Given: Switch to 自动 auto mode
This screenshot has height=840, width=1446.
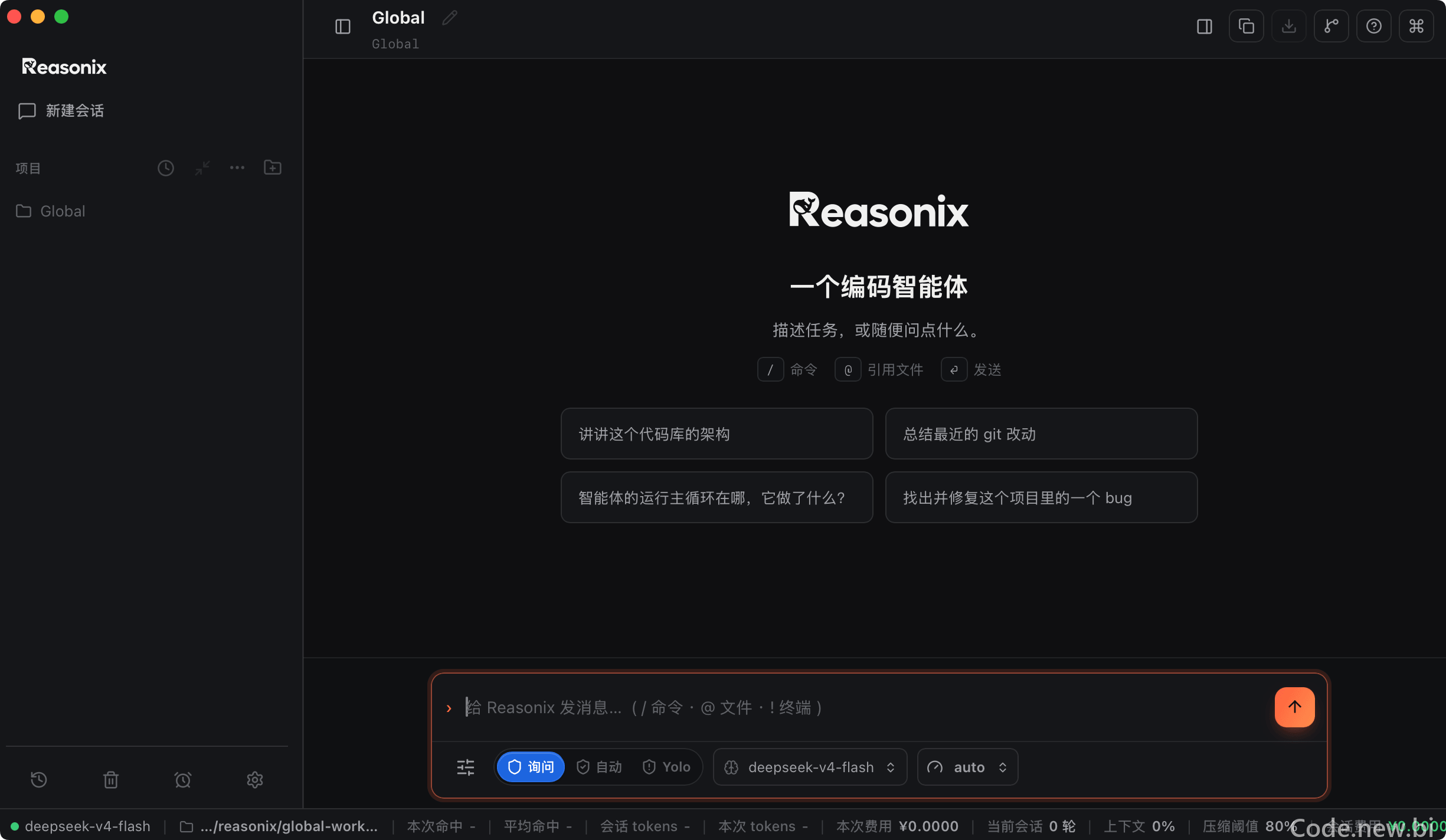Looking at the screenshot, I should [599, 767].
